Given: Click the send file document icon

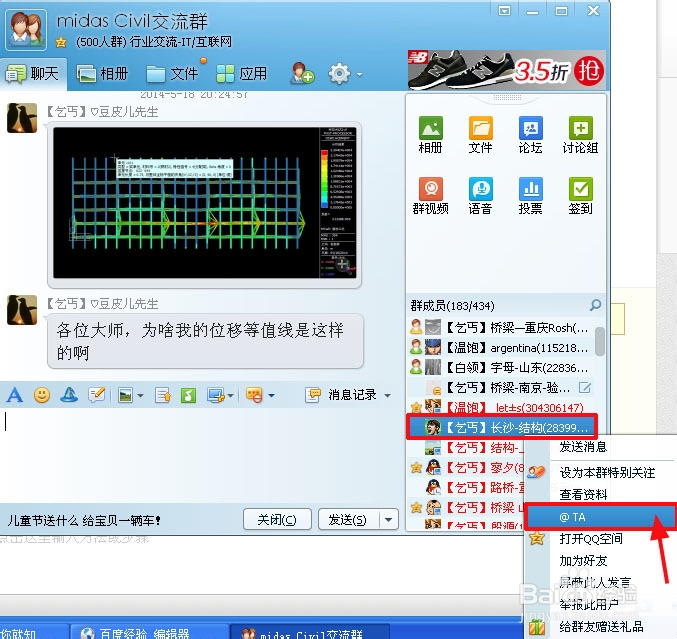Looking at the screenshot, I should tap(163, 395).
